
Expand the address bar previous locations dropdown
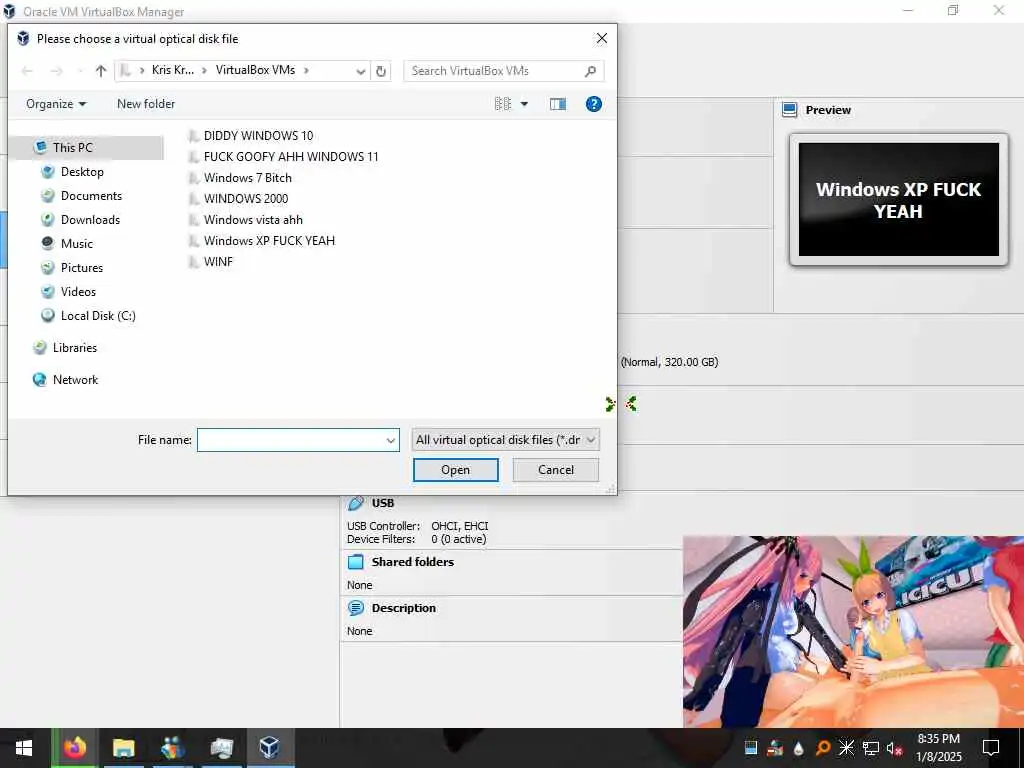(360, 71)
